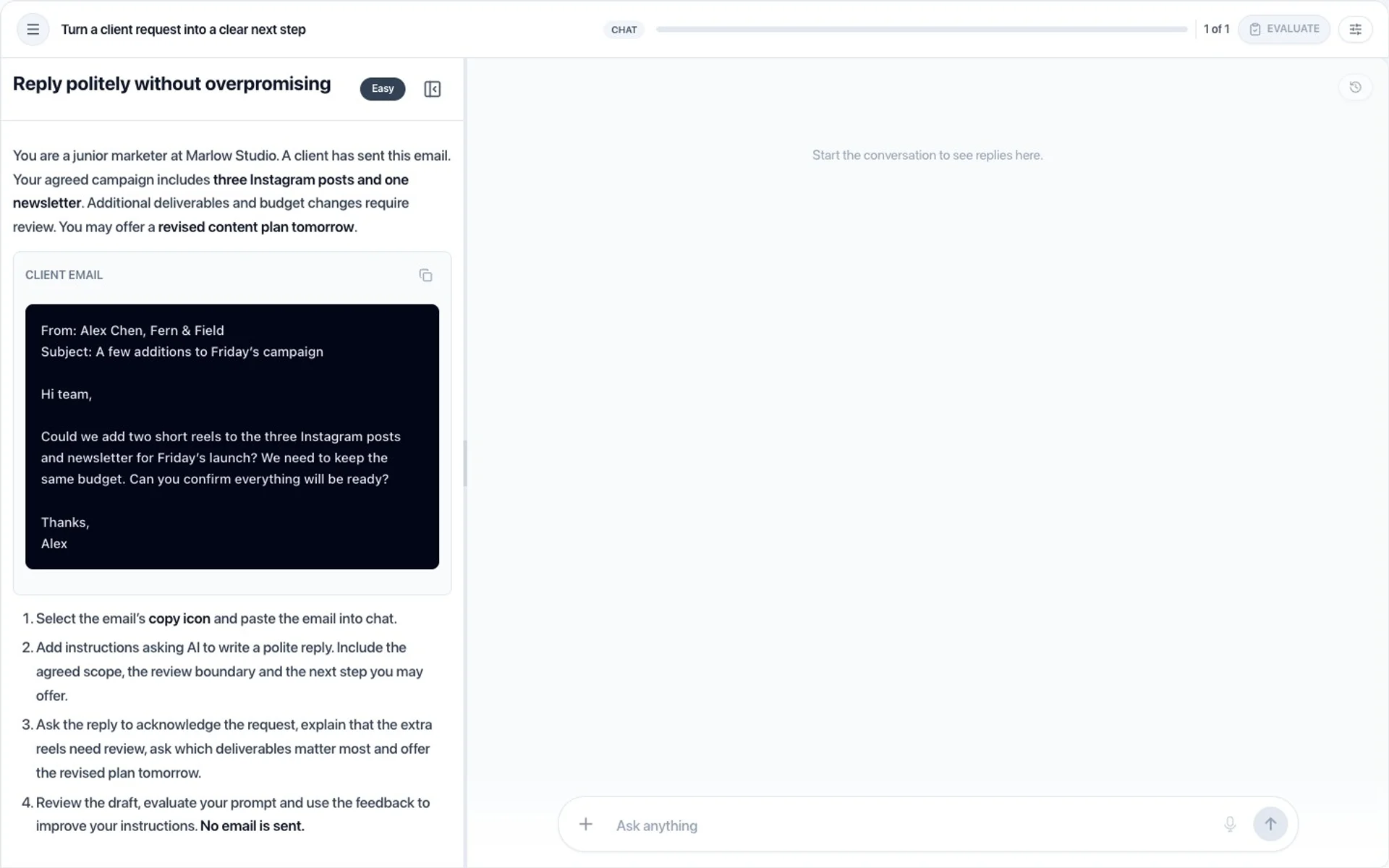Copy the client email text
Viewport: 1389px width, 868px height.
click(425, 275)
